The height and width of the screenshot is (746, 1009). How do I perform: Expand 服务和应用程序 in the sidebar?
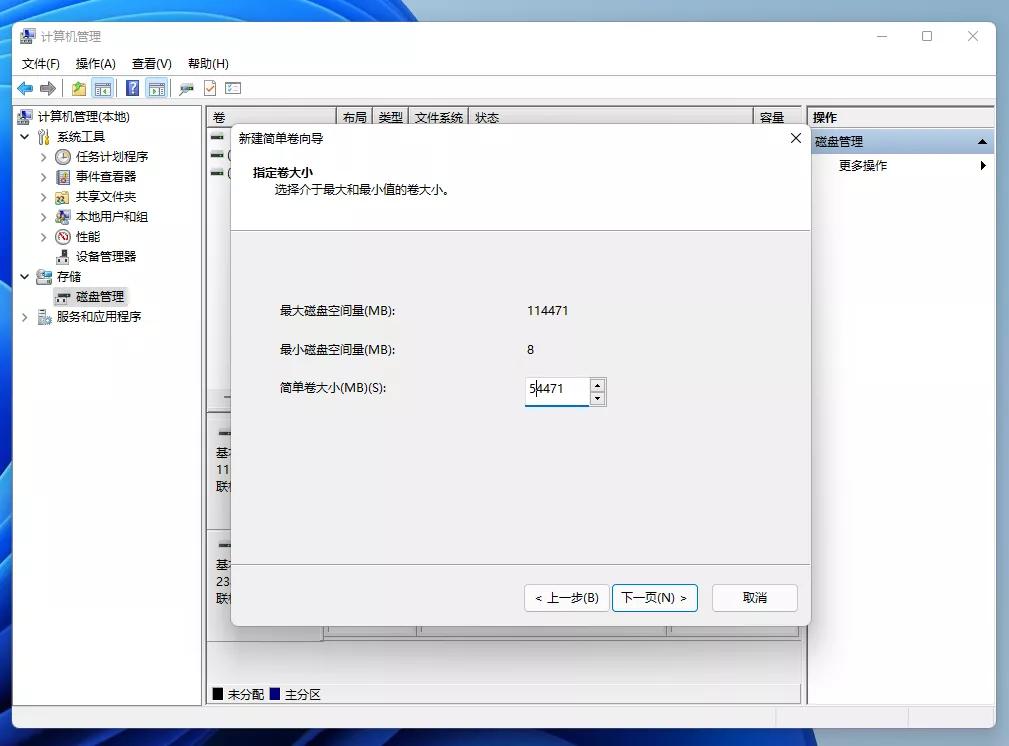click(x=24, y=316)
